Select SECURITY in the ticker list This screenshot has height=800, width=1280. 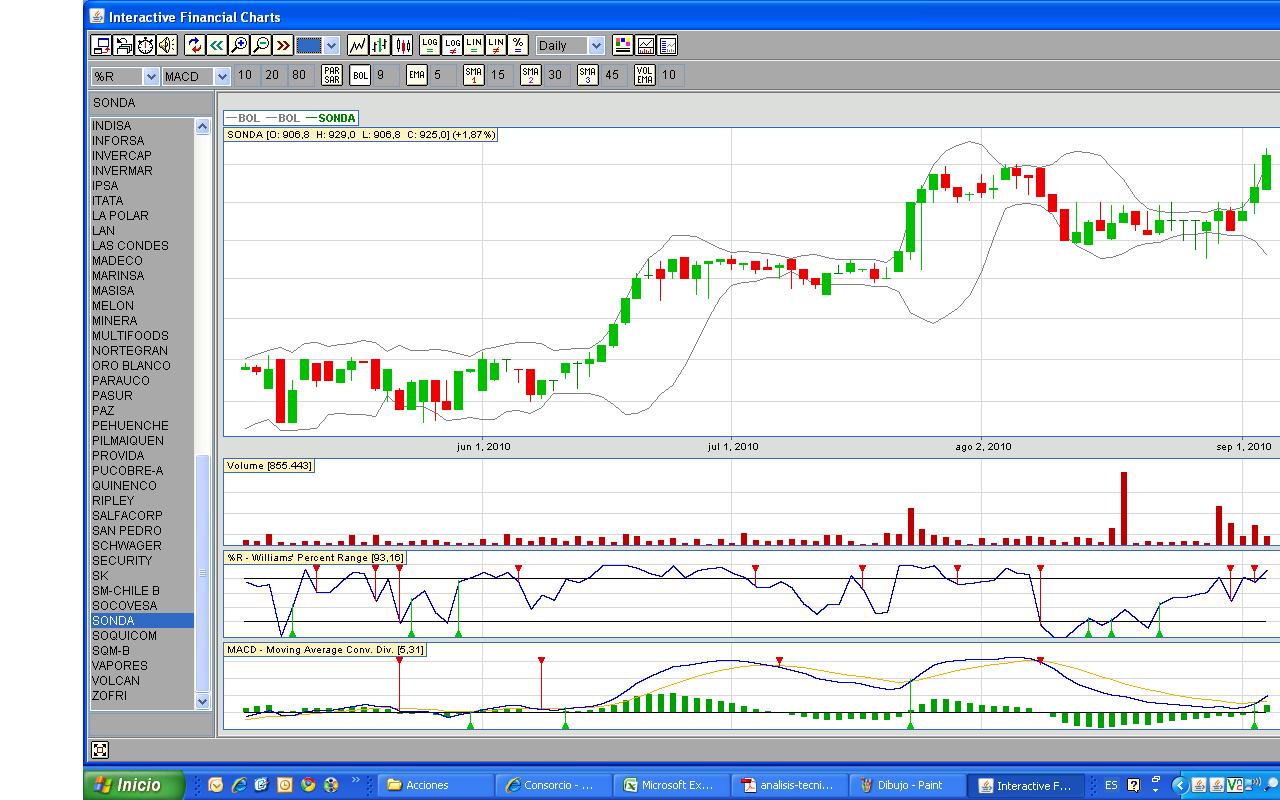click(142, 561)
